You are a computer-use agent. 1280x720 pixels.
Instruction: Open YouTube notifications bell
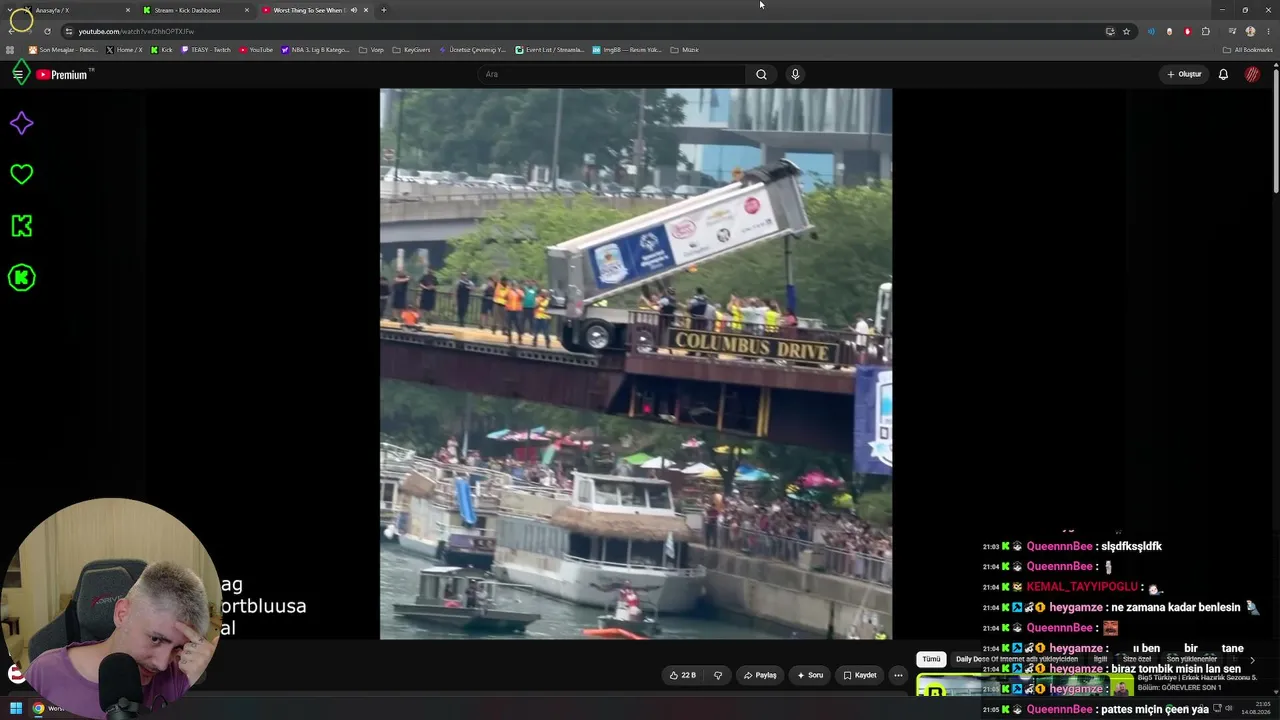tap(1223, 74)
